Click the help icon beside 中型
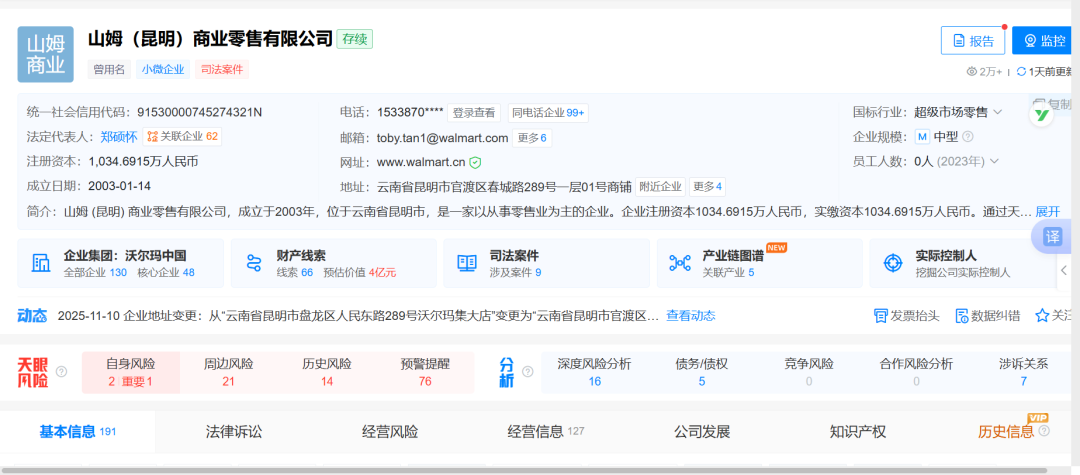This screenshot has width=1080, height=475. (968, 136)
